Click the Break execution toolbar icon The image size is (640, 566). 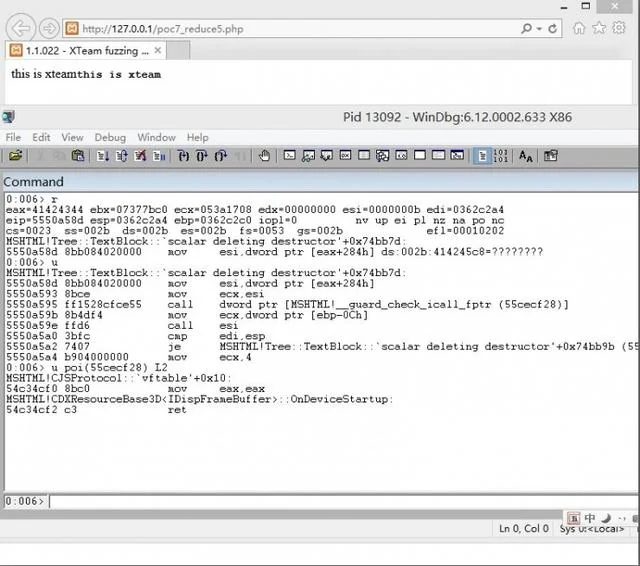pyautogui.click(x=159, y=155)
